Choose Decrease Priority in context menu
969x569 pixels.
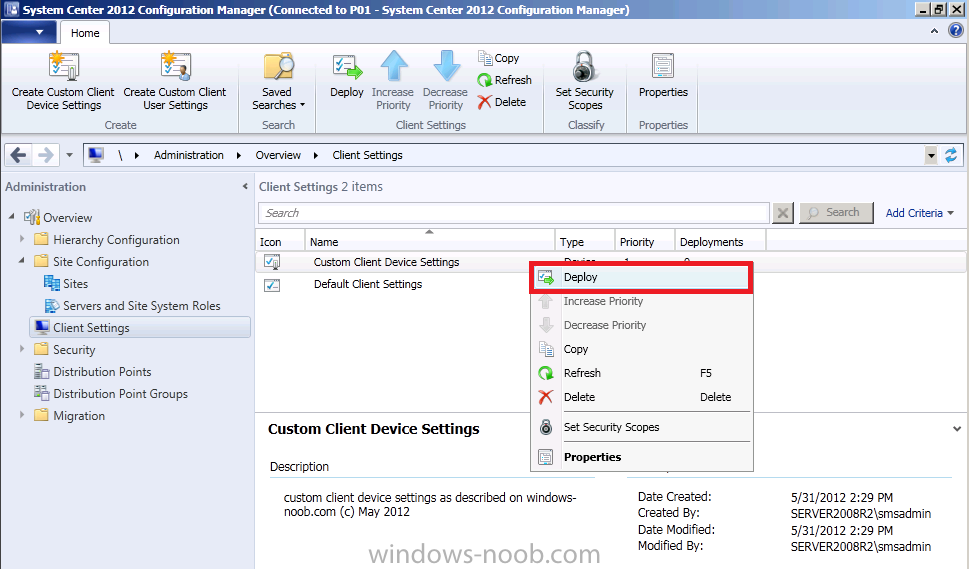click(641, 325)
